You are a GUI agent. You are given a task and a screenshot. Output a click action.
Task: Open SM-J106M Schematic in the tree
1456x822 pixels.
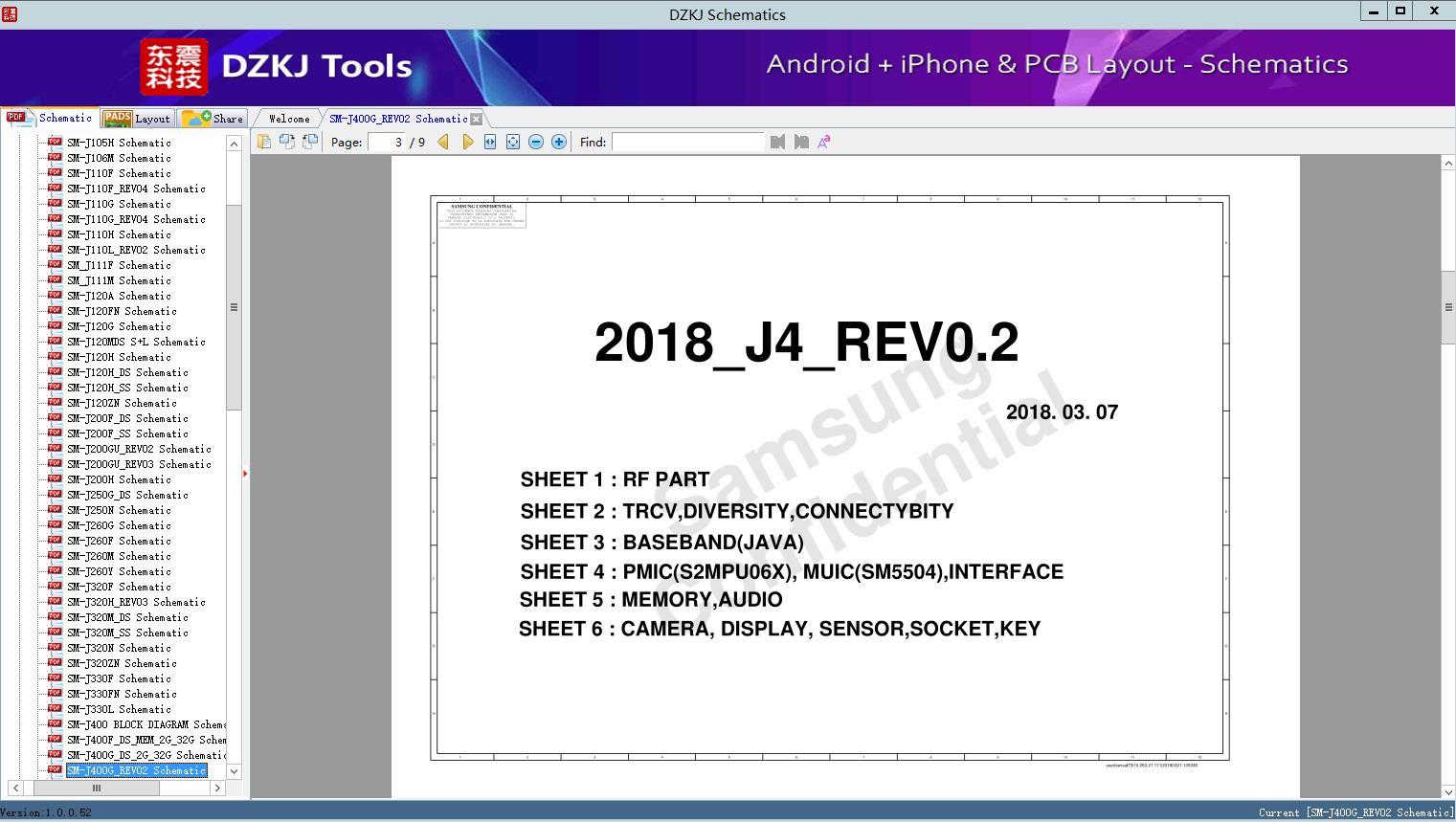119,158
